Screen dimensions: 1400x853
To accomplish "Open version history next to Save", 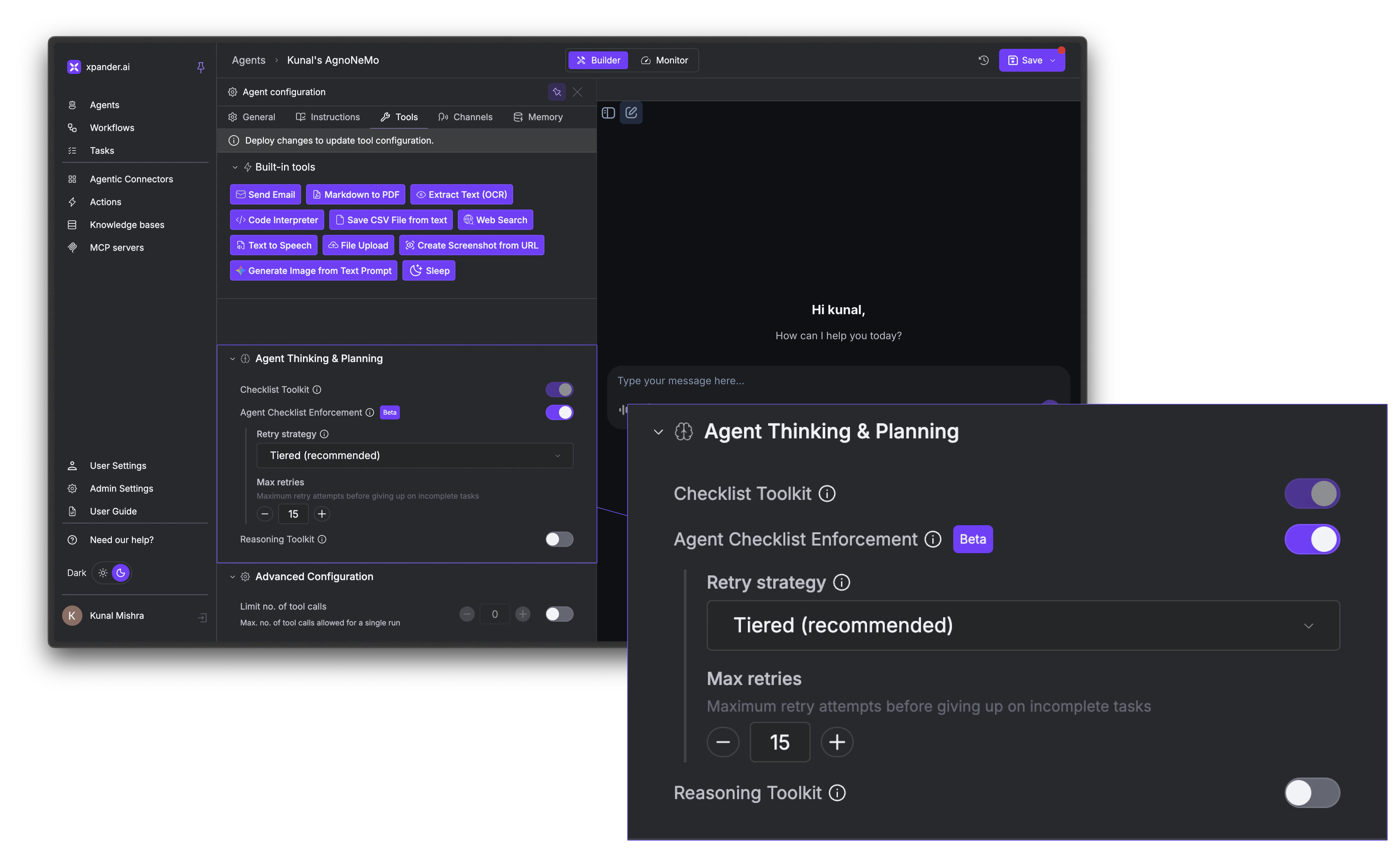I will [x=984, y=60].
